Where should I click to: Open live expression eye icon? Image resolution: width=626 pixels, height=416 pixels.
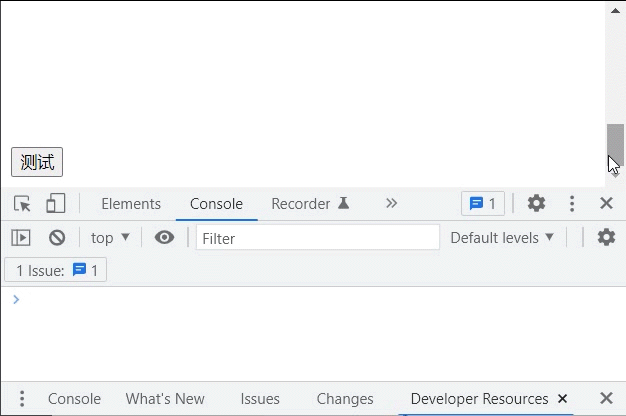point(164,238)
